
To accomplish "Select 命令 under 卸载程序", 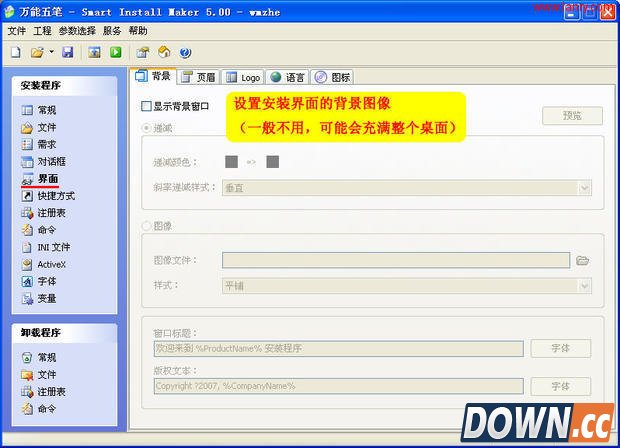I will pos(39,408).
